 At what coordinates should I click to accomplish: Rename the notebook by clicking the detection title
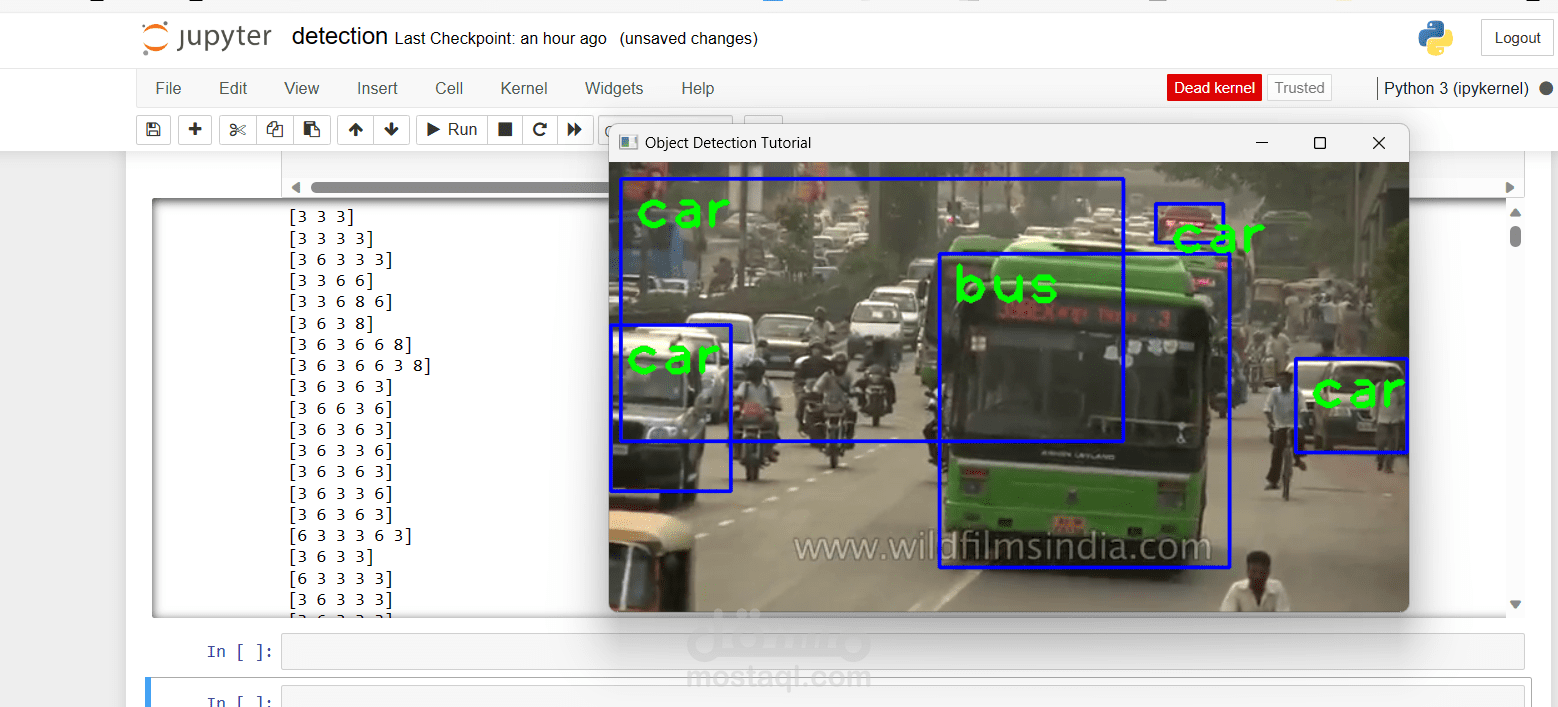click(x=340, y=37)
